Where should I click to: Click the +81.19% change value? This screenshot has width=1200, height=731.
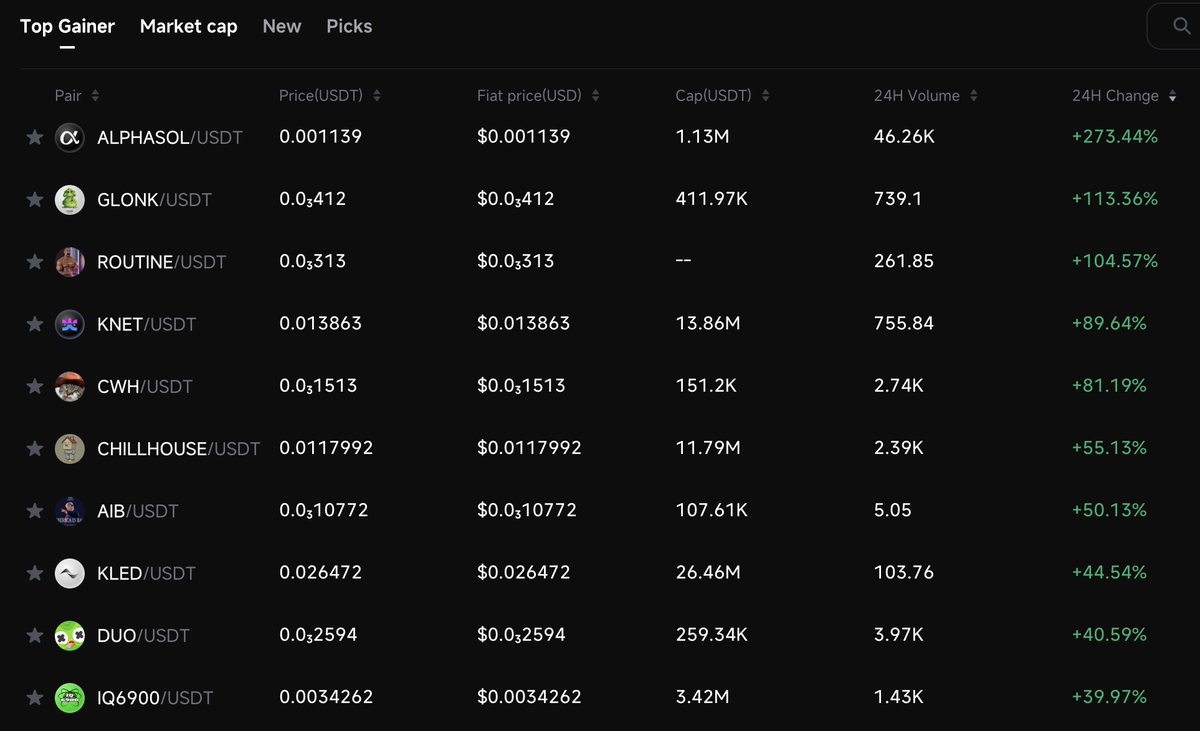pyautogui.click(x=1109, y=385)
